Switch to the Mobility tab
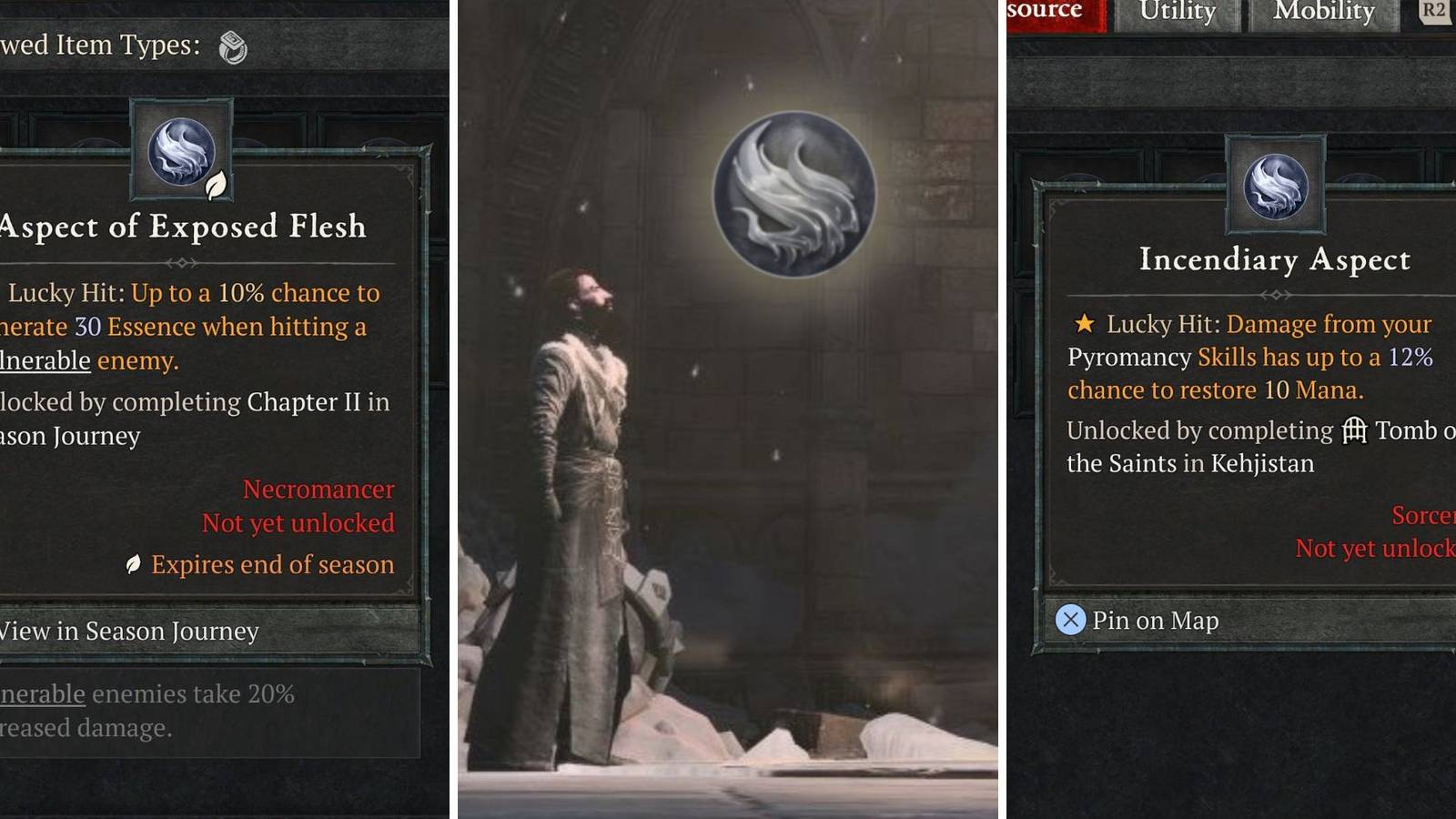The image size is (1456, 819). 1324,13
